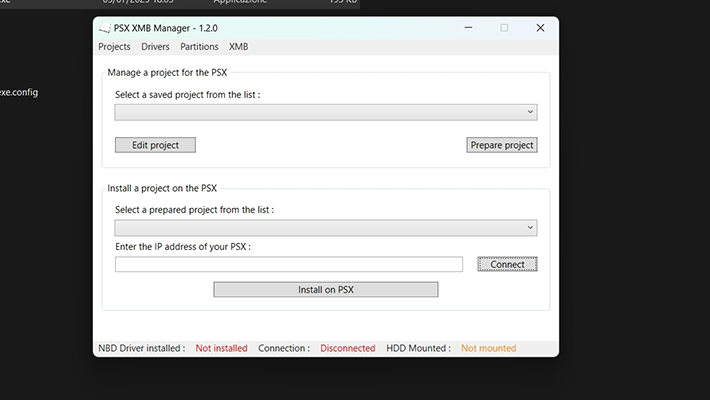Expand the prepared project dropdown list
710x400 pixels.
click(x=326, y=228)
